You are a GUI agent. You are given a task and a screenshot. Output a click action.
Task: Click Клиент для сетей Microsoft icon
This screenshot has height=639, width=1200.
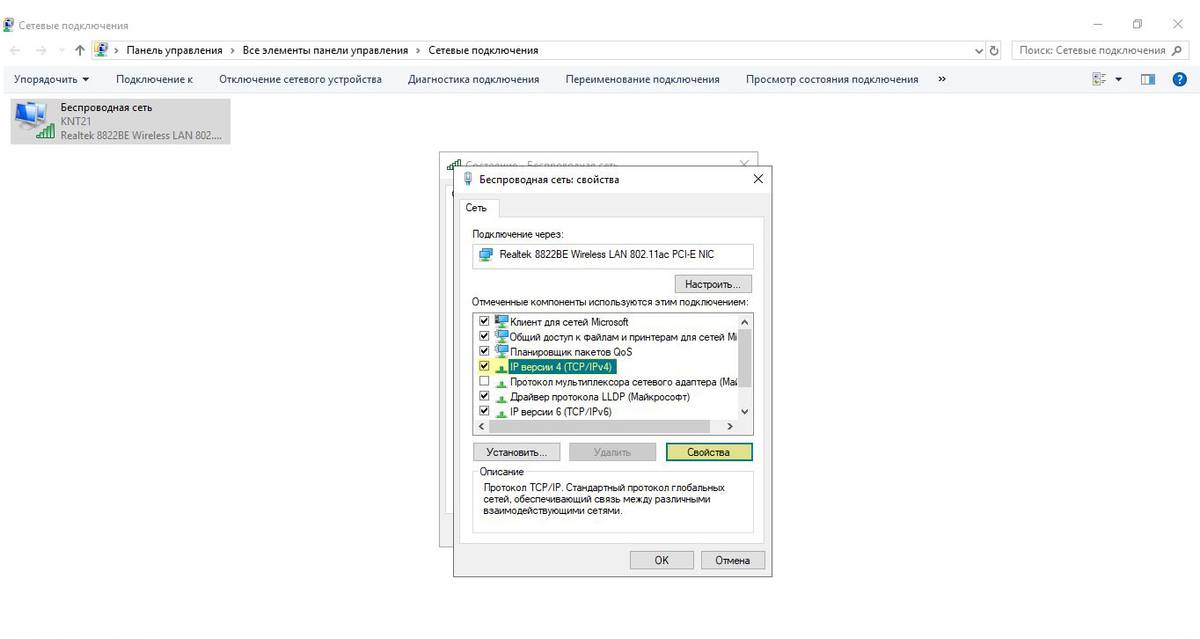click(502, 321)
